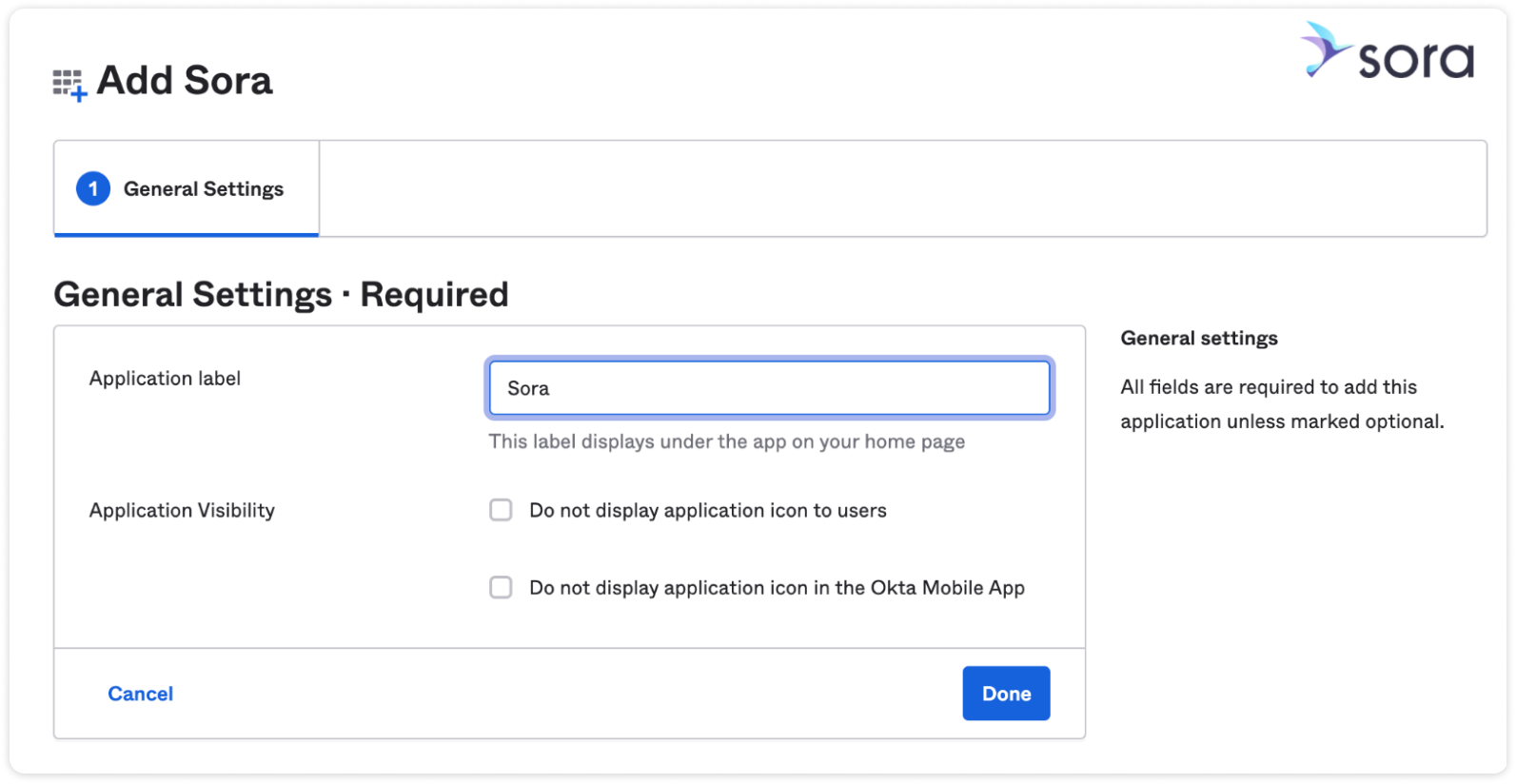This screenshot has width=1516, height=784.
Task: Click the Done button
Action: [1006, 694]
